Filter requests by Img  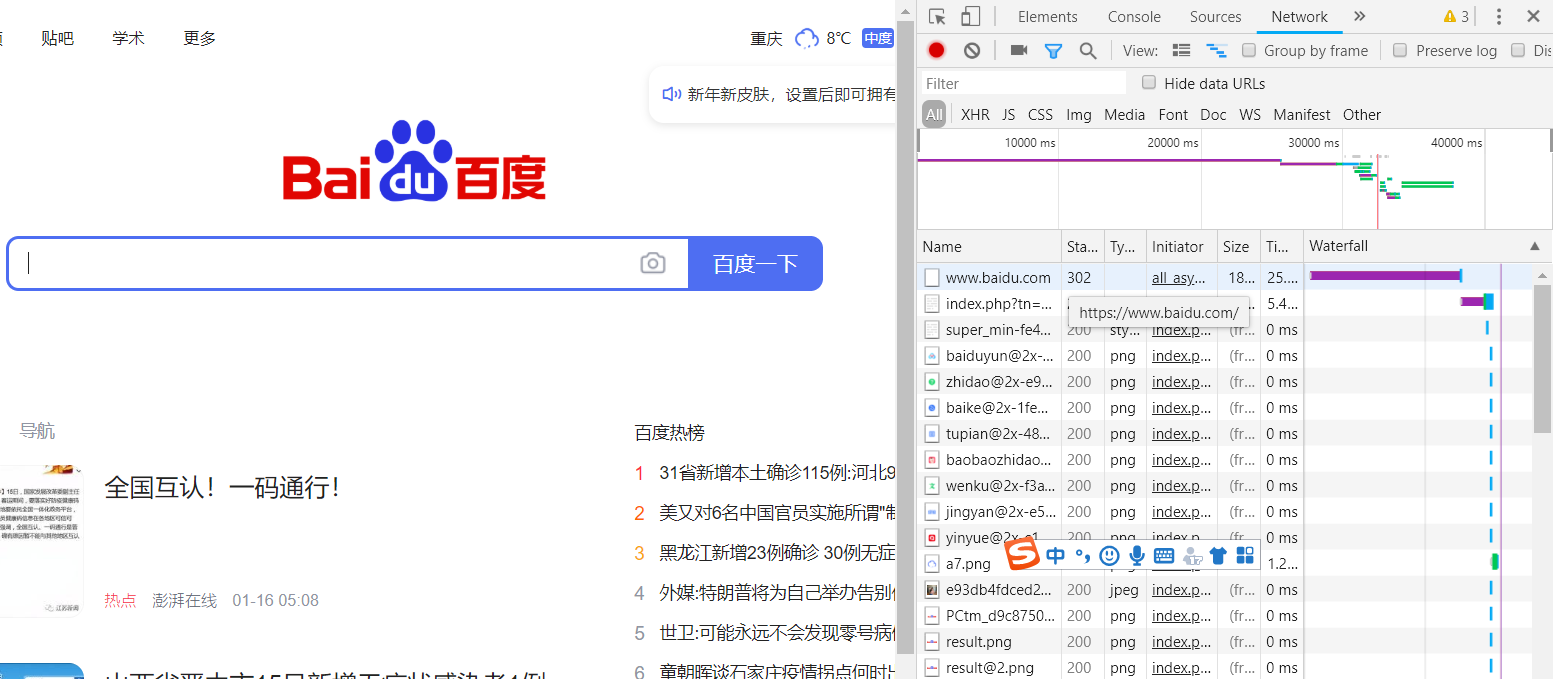click(x=1079, y=115)
